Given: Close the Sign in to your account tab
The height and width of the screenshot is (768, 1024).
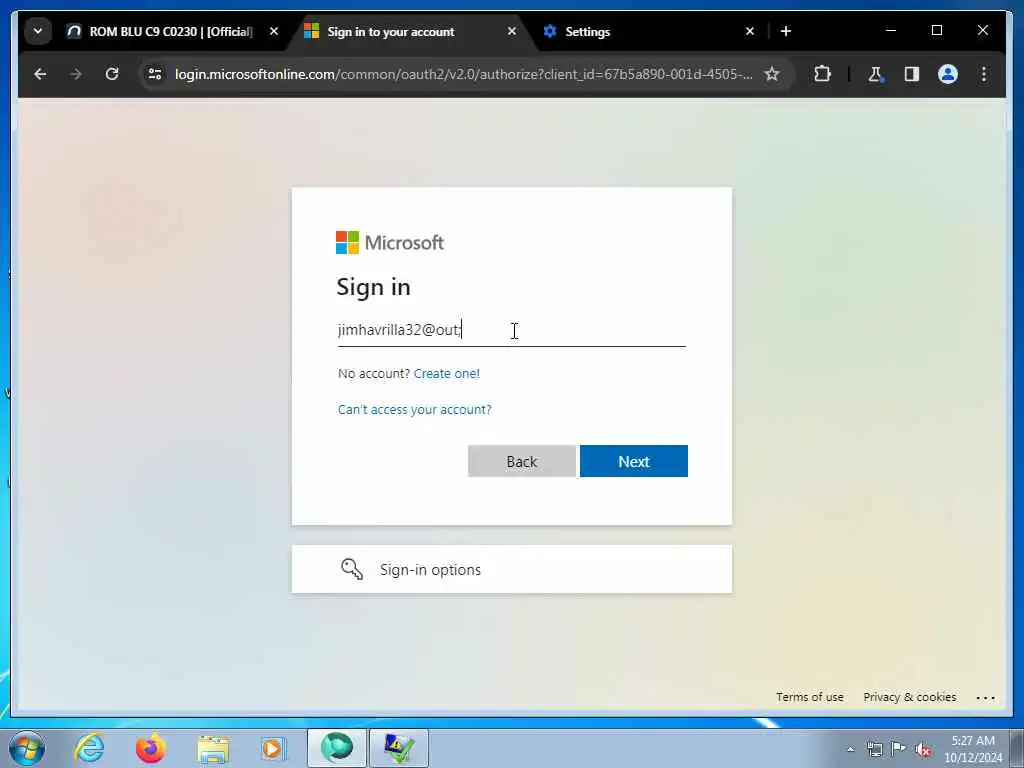Looking at the screenshot, I should [512, 31].
